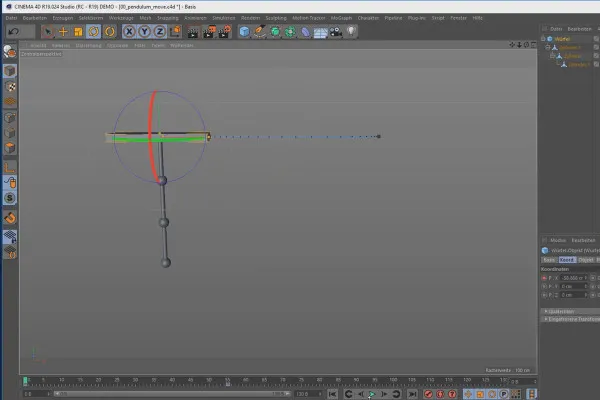Toggle visibility dots of Würfel object
The height and width of the screenshot is (400, 600).
[x=596, y=39]
